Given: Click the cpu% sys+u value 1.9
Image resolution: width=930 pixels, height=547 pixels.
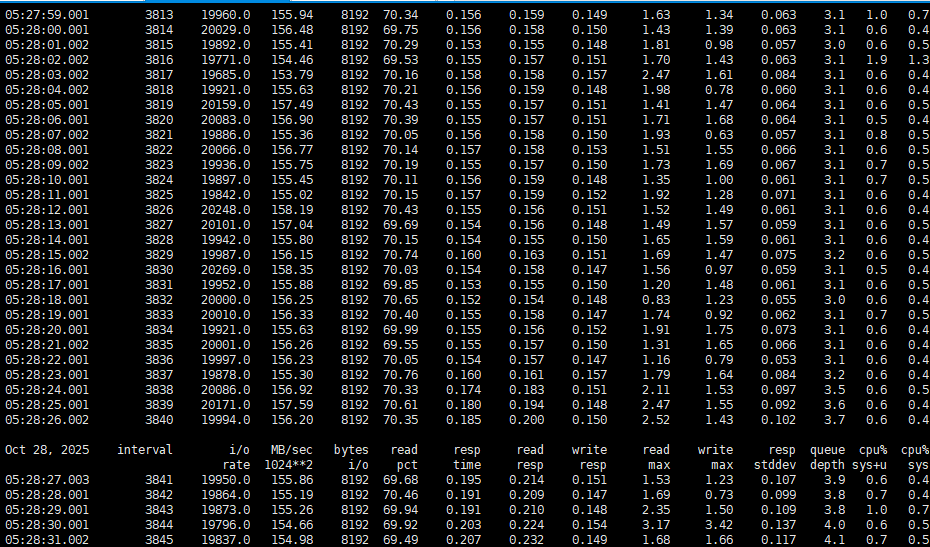Looking at the screenshot, I should pyautogui.click(x=876, y=60).
